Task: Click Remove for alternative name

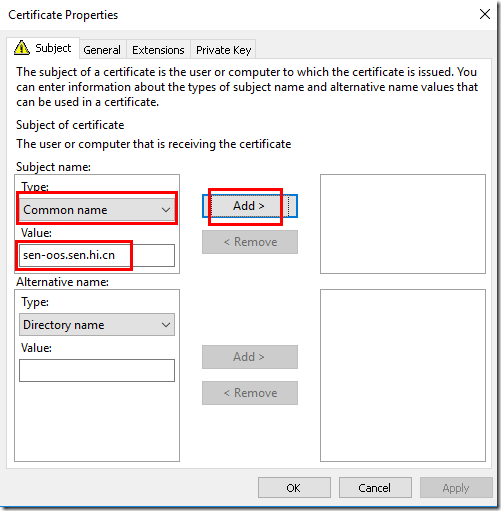Action: pyautogui.click(x=250, y=393)
